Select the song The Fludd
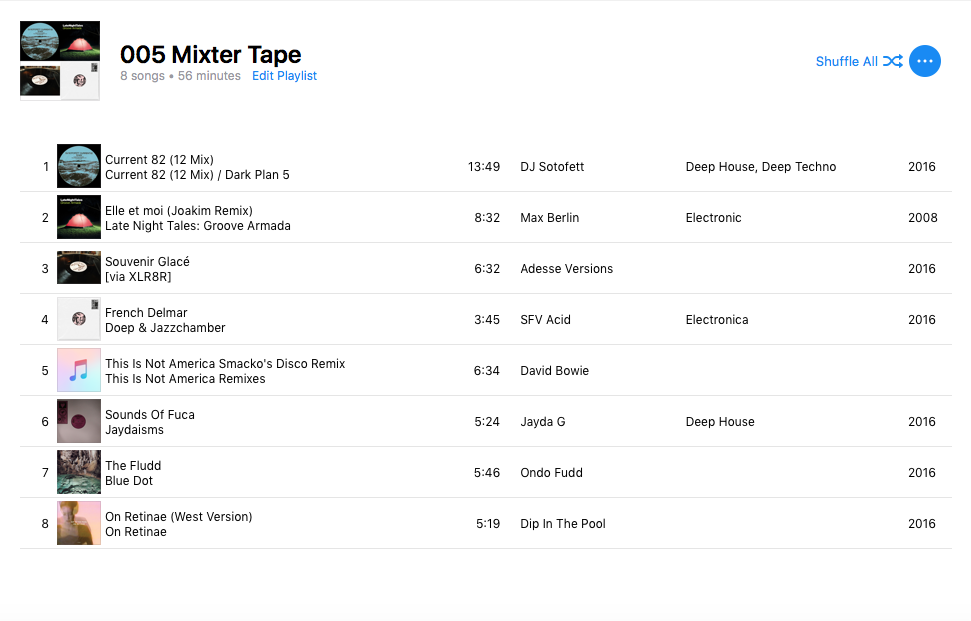The height and width of the screenshot is (621, 971). point(133,466)
